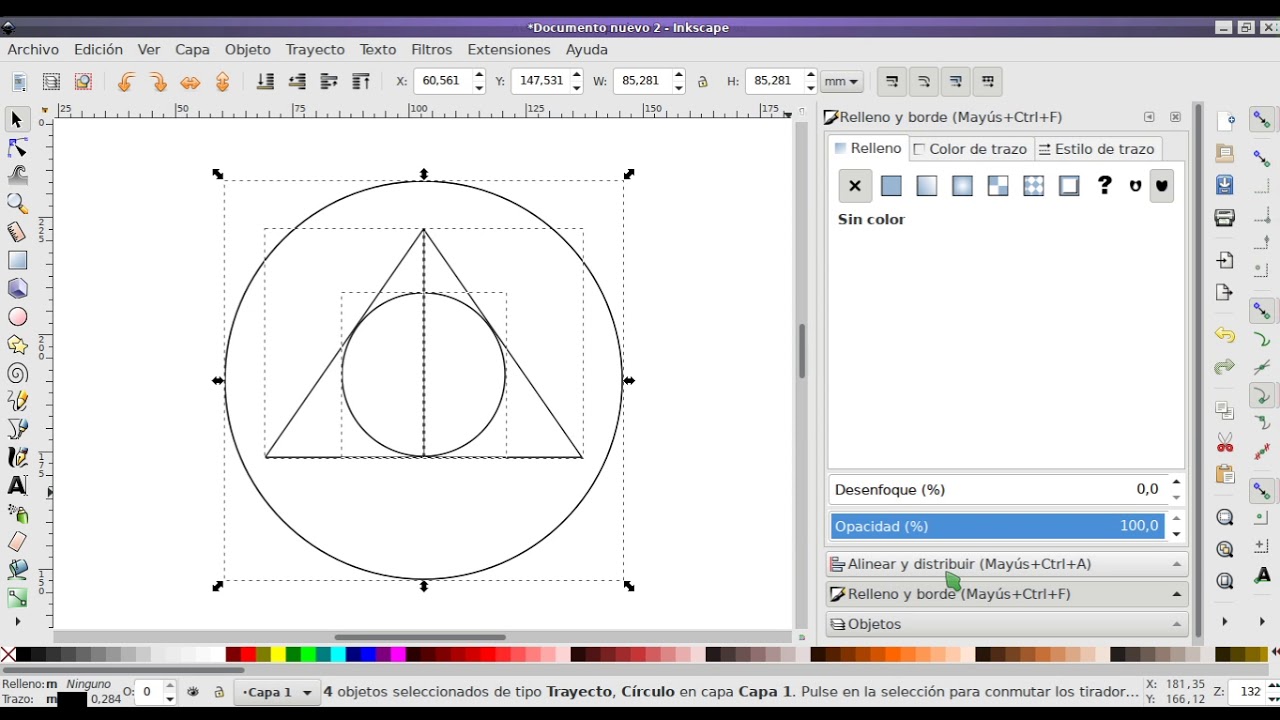This screenshot has width=1280, height=720.
Task: Expand the Alinear y distribuir panel
Action: pyautogui.click(x=1007, y=564)
